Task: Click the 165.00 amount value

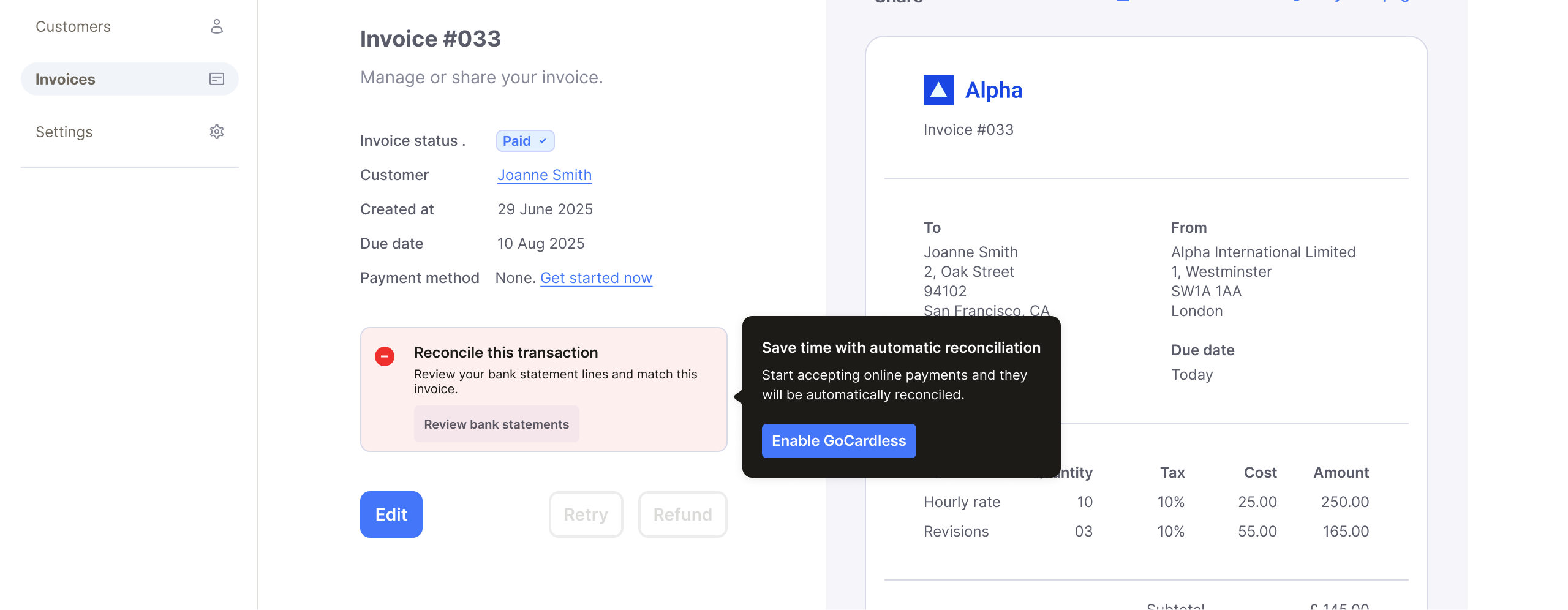Action: pos(1346,532)
